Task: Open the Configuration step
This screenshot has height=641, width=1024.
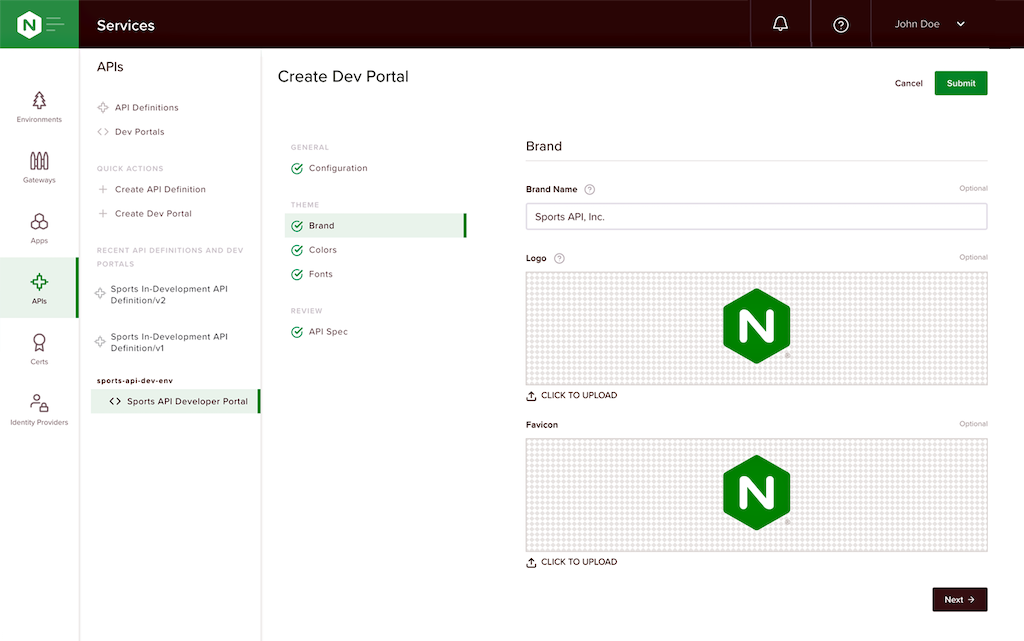Action: click(338, 168)
